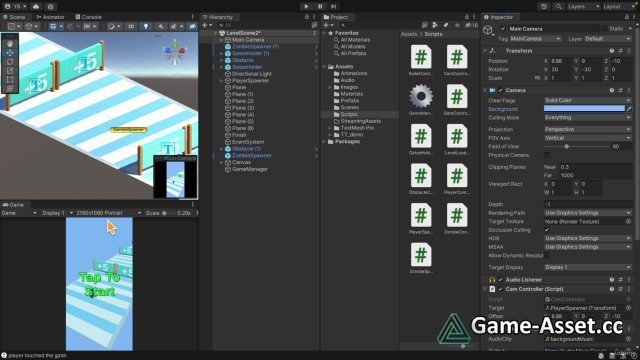The width and height of the screenshot is (640, 360).
Task: Click the Step frame button
Action: [x=333, y=6]
